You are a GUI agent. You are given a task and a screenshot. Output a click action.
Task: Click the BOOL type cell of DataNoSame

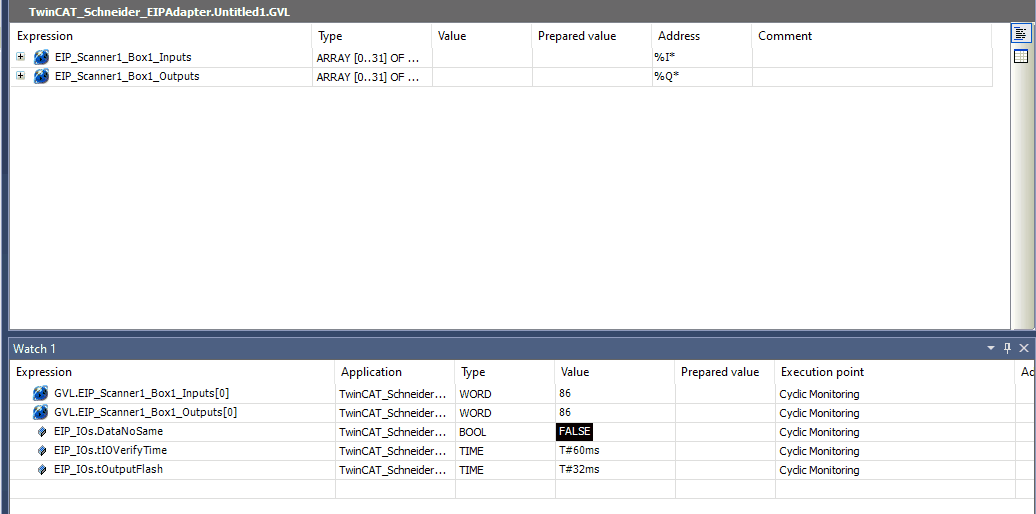[x=505, y=432]
